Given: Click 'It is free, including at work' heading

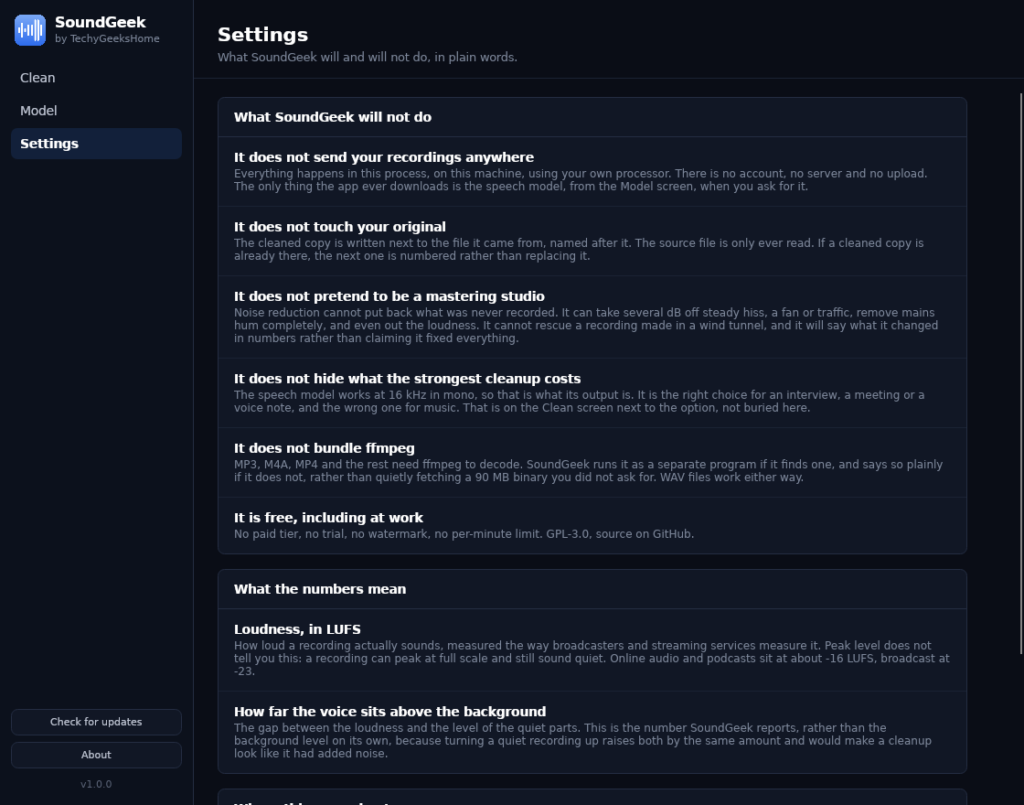Looking at the screenshot, I should [x=328, y=518].
